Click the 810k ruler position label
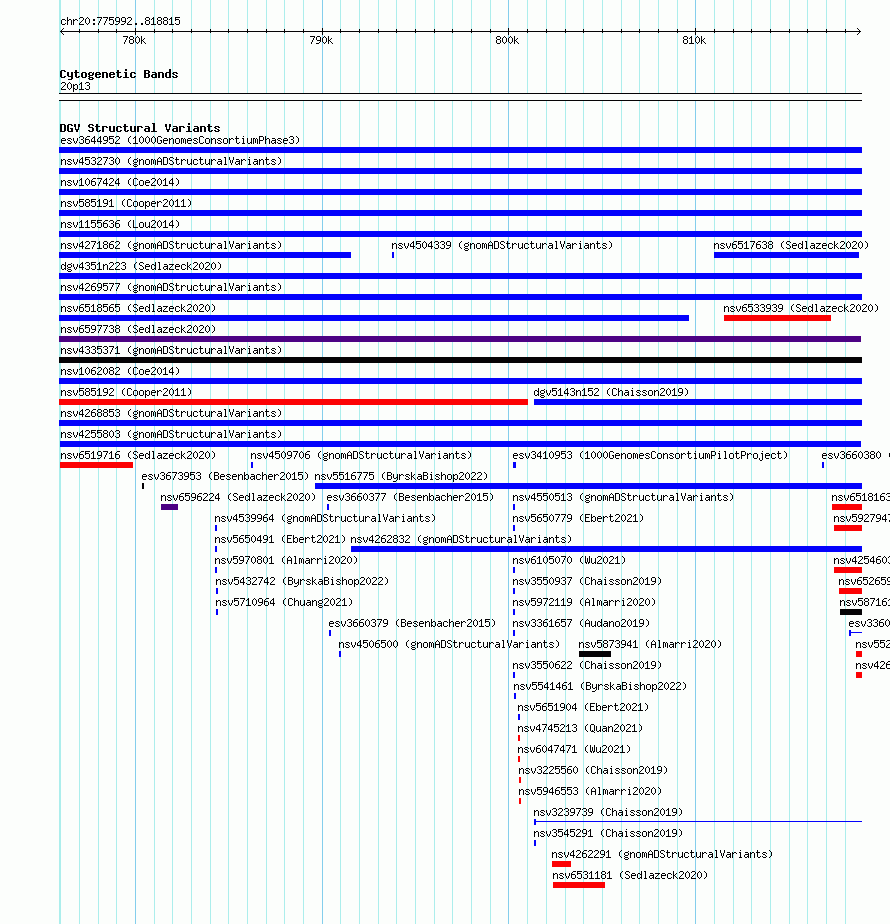 pyautogui.click(x=694, y=41)
